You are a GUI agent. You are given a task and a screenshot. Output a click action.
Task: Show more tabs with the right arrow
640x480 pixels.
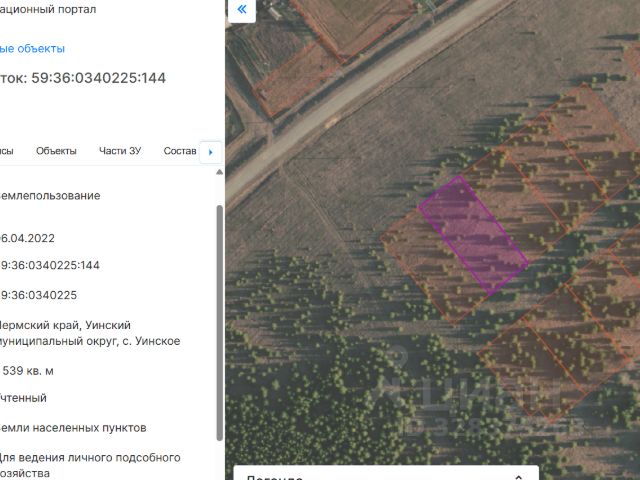pos(211,152)
